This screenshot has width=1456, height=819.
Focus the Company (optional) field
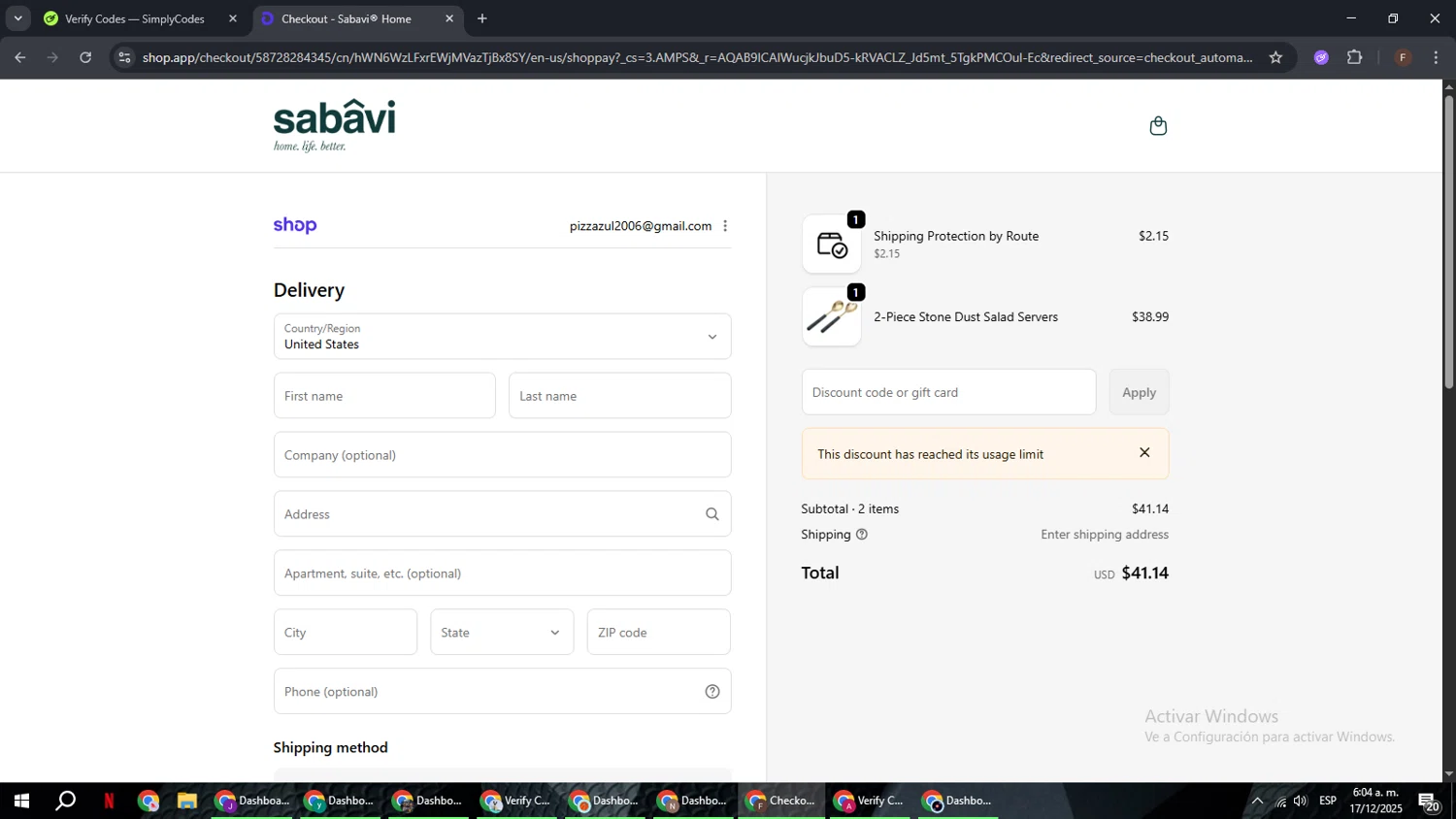pyautogui.click(x=502, y=455)
